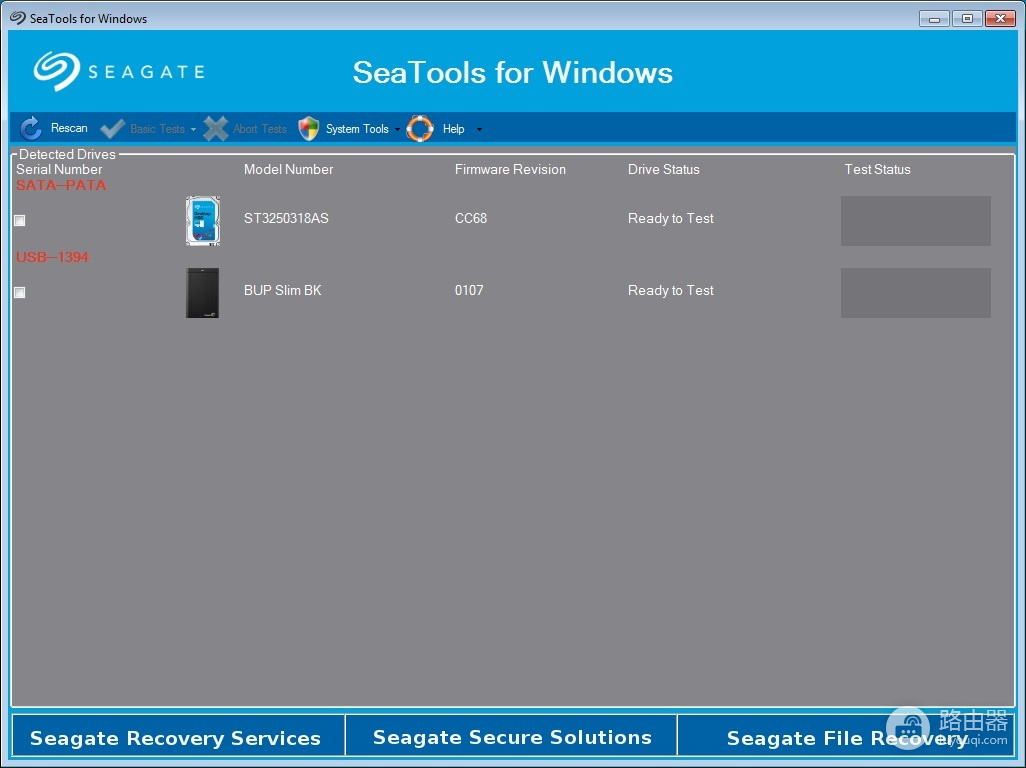Image resolution: width=1026 pixels, height=768 pixels.
Task: Click the Firmware Revision column header
Action: [510, 169]
